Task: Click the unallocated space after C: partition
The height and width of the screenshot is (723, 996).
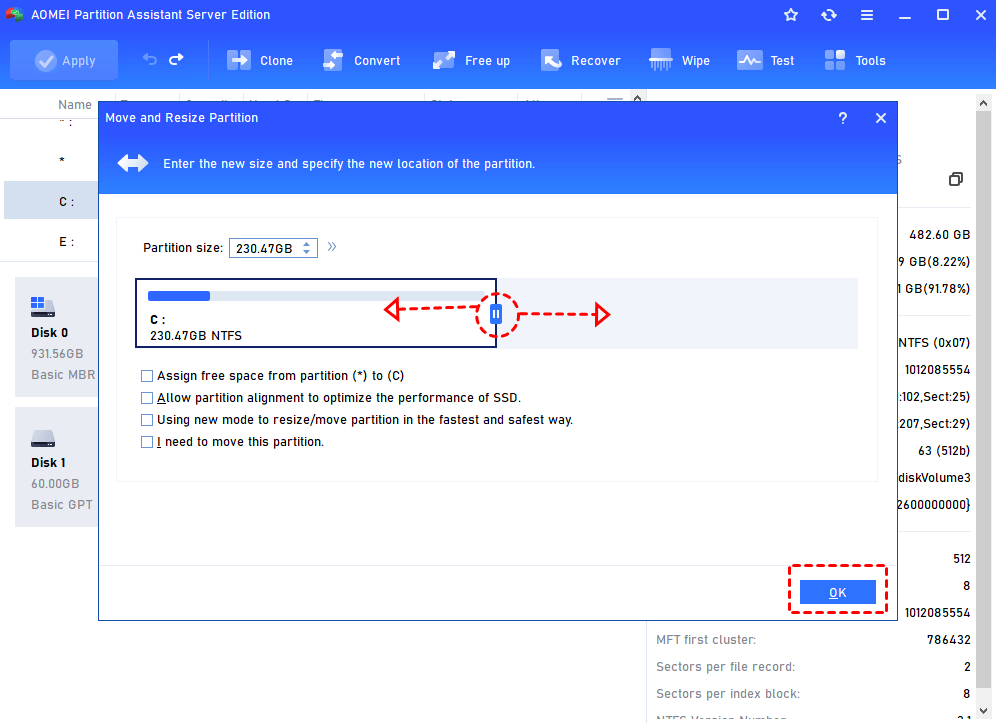Action: (x=677, y=313)
